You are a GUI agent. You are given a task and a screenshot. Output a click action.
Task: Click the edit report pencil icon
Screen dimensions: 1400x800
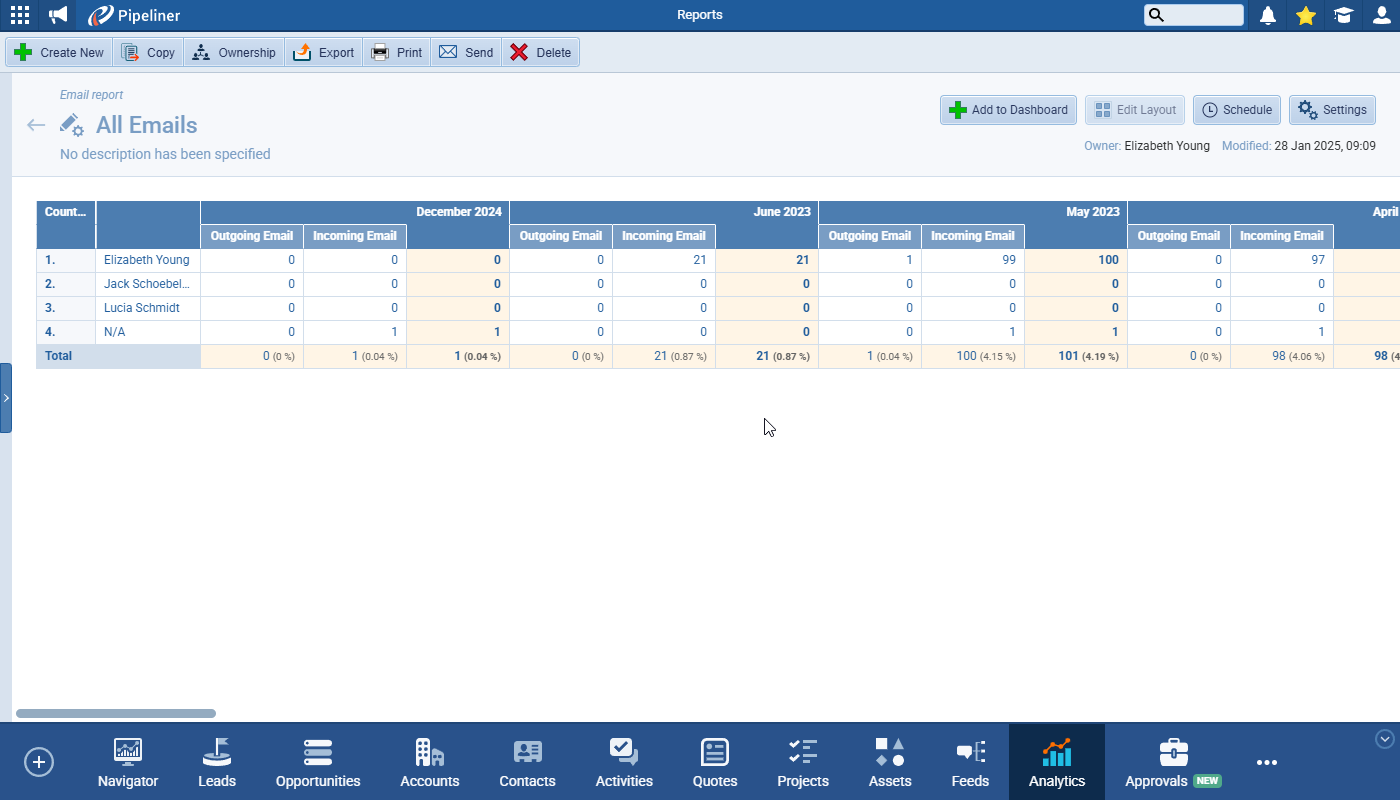coord(71,125)
